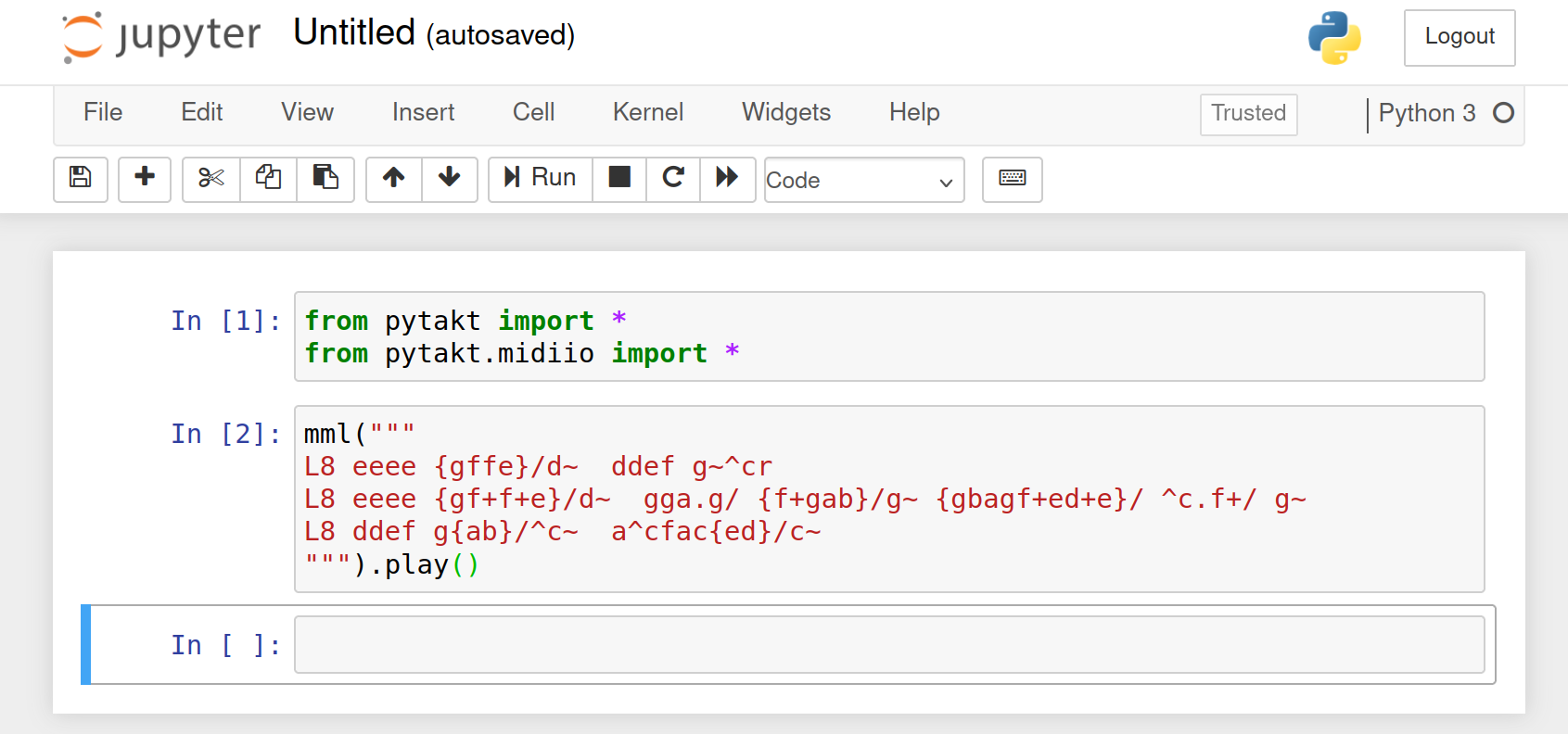This screenshot has height=734, width=1568.
Task: Click the kernel idle indicator circle
Action: click(1504, 113)
